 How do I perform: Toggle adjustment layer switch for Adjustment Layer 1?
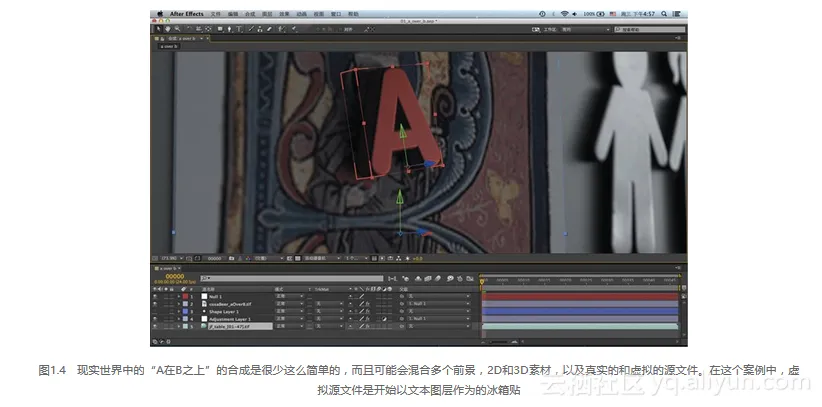[384, 319]
